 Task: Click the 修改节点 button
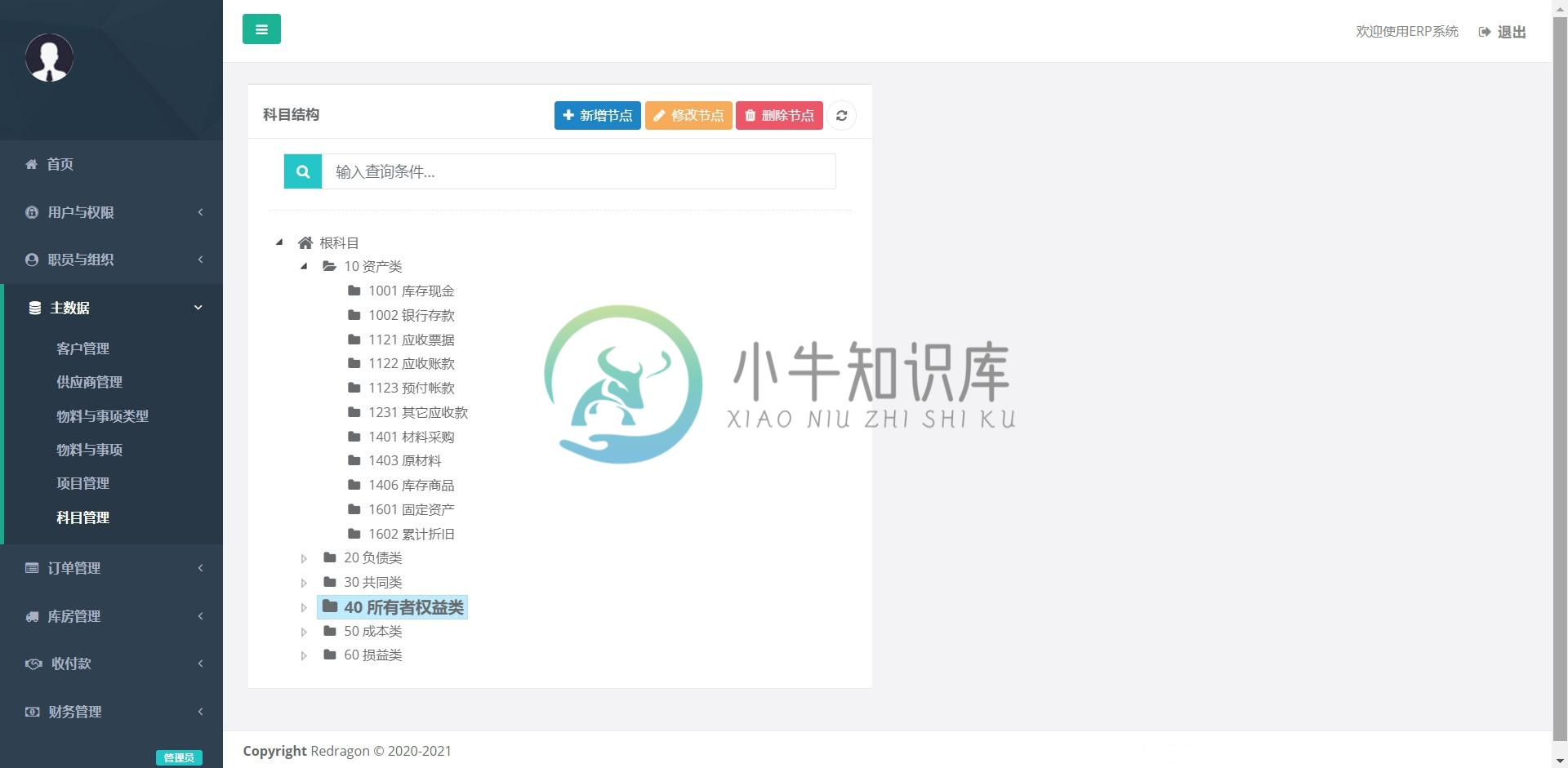[688, 115]
